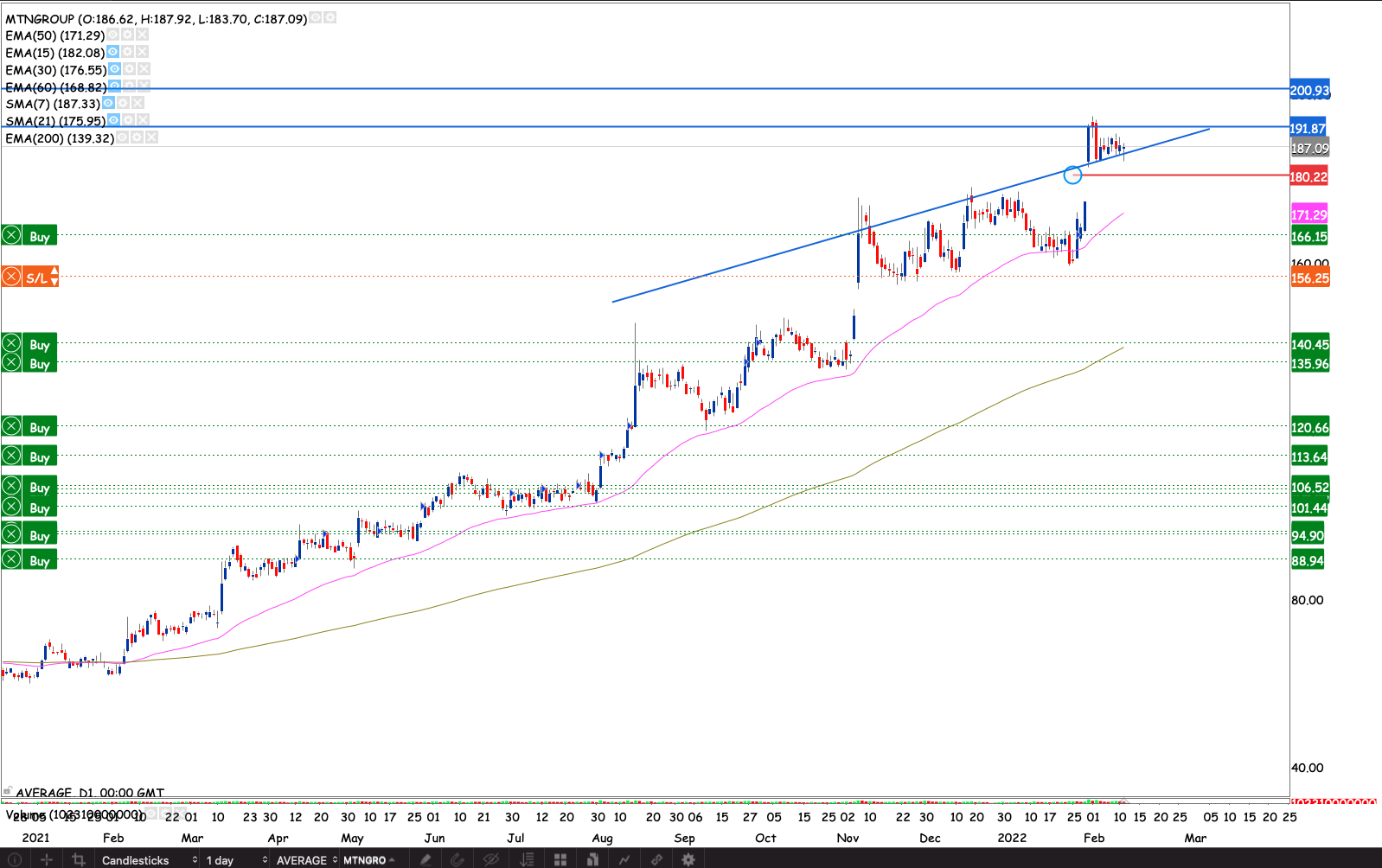Toggle visibility eye for SMA(7)
This screenshot has height=868, width=1382.
[x=108, y=103]
